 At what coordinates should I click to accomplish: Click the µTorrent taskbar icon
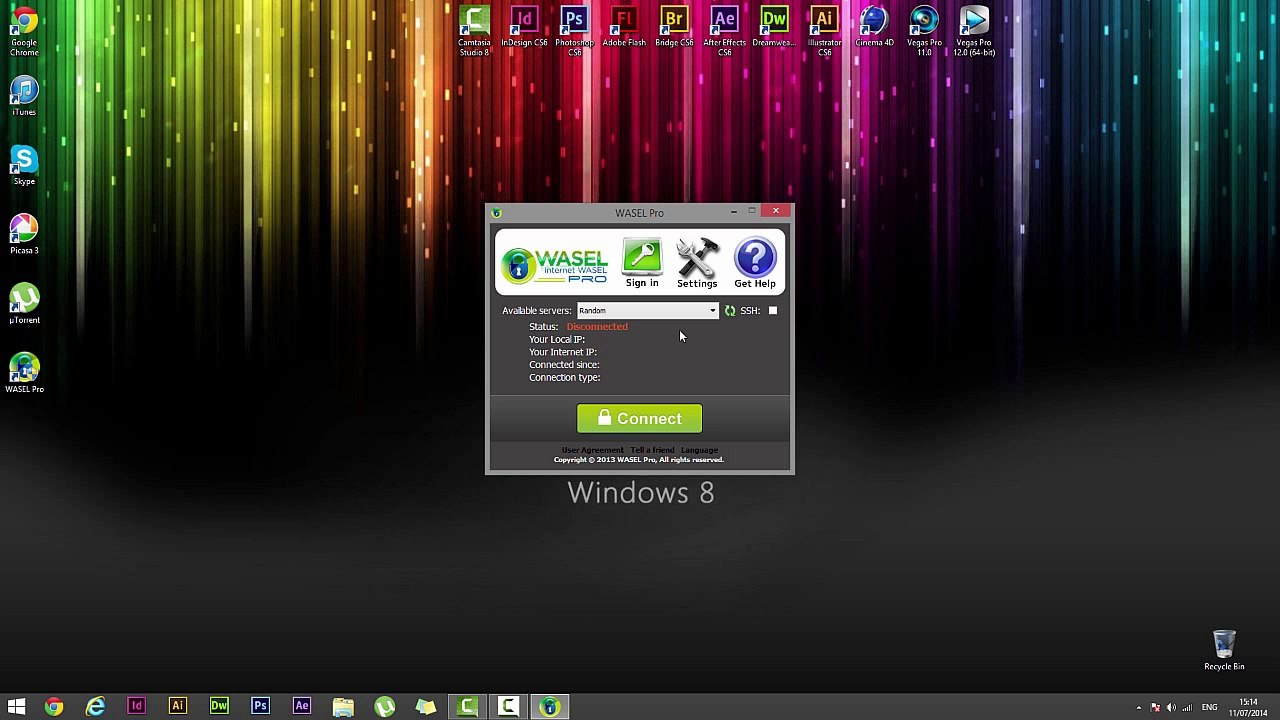point(384,707)
